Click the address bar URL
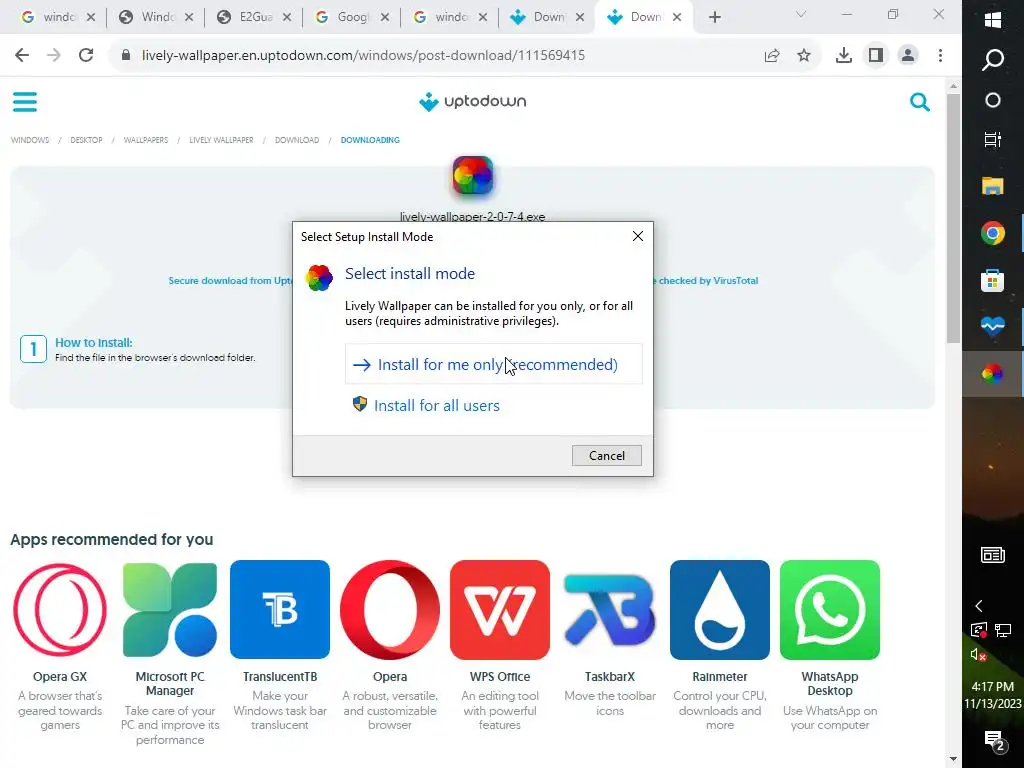Screen dimensions: 1024x768 tap(363, 56)
